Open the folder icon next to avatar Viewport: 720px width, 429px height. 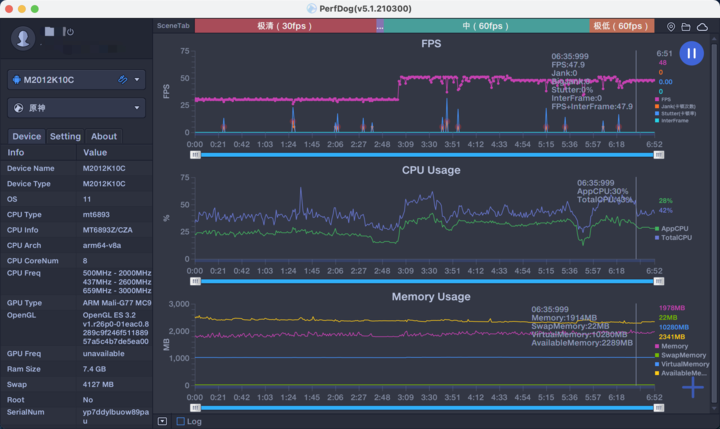[x=49, y=32]
